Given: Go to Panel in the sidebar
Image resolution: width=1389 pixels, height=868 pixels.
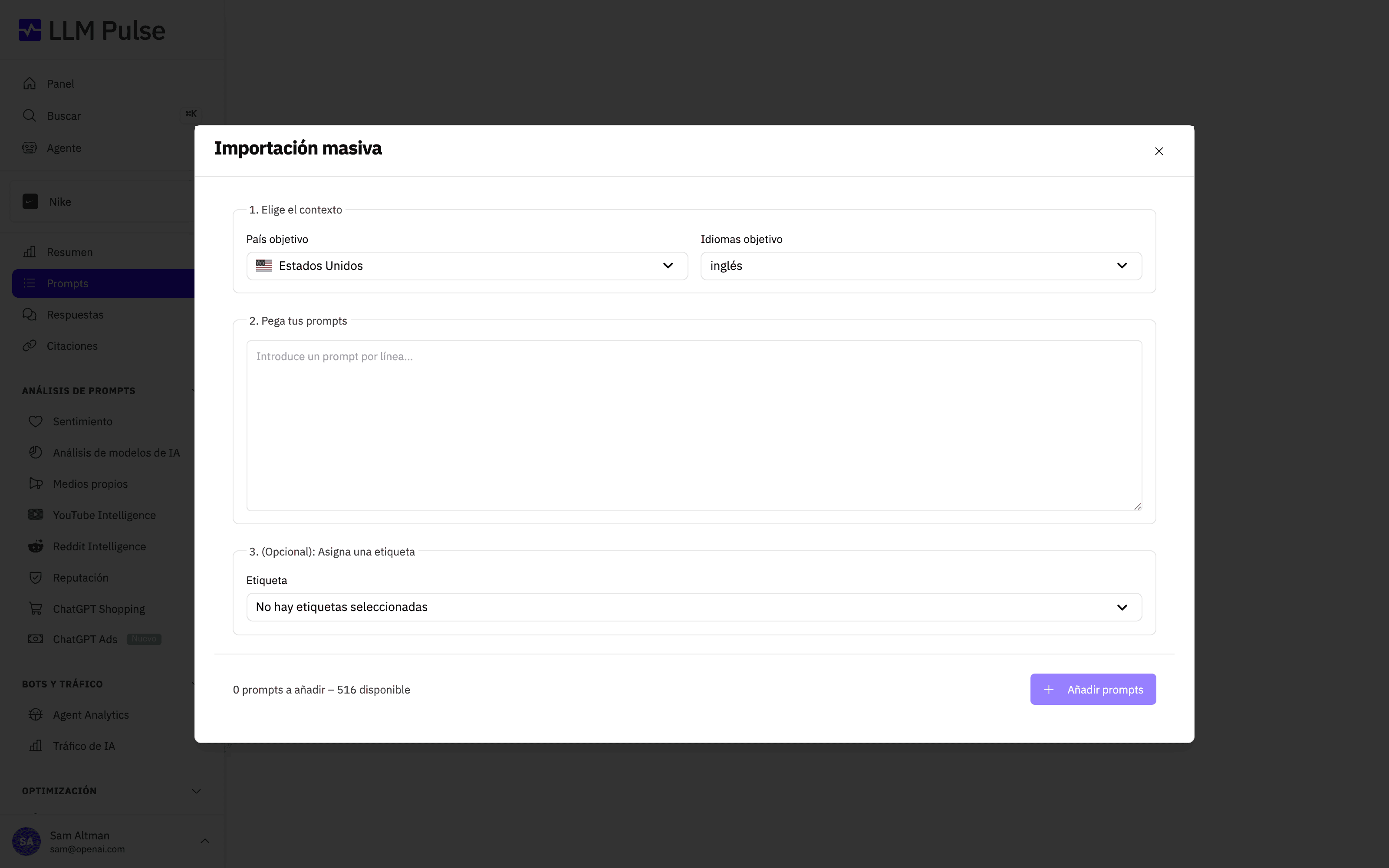Looking at the screenshot, I should (60, 84).
